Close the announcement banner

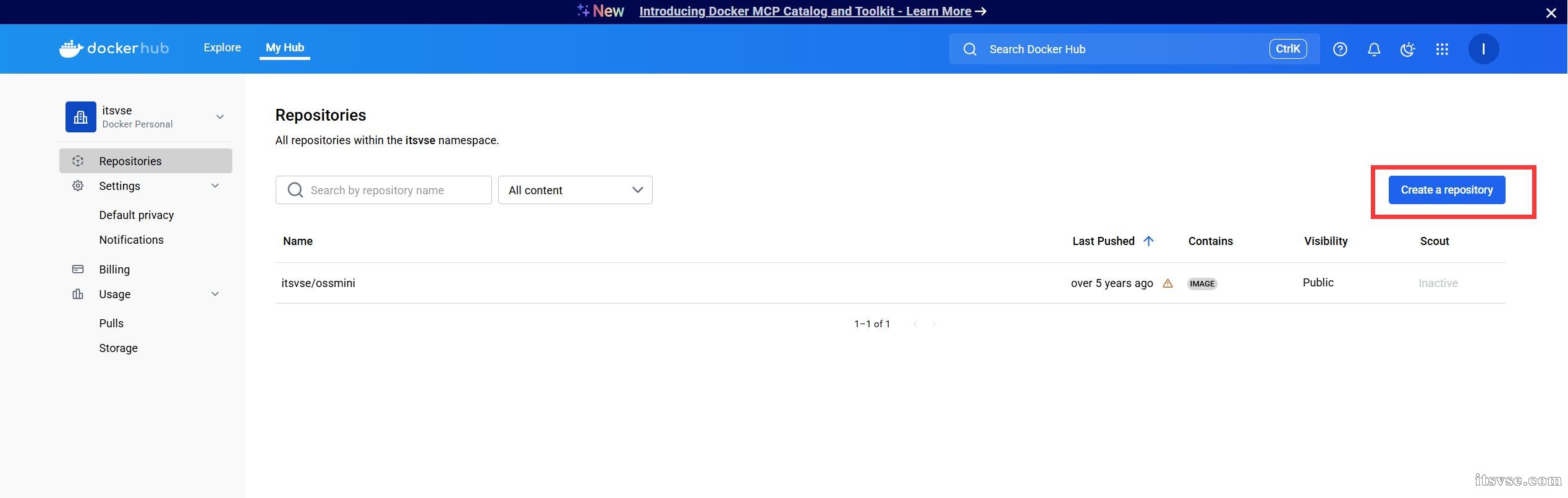pyautogui.click(x=1551, y=12)
